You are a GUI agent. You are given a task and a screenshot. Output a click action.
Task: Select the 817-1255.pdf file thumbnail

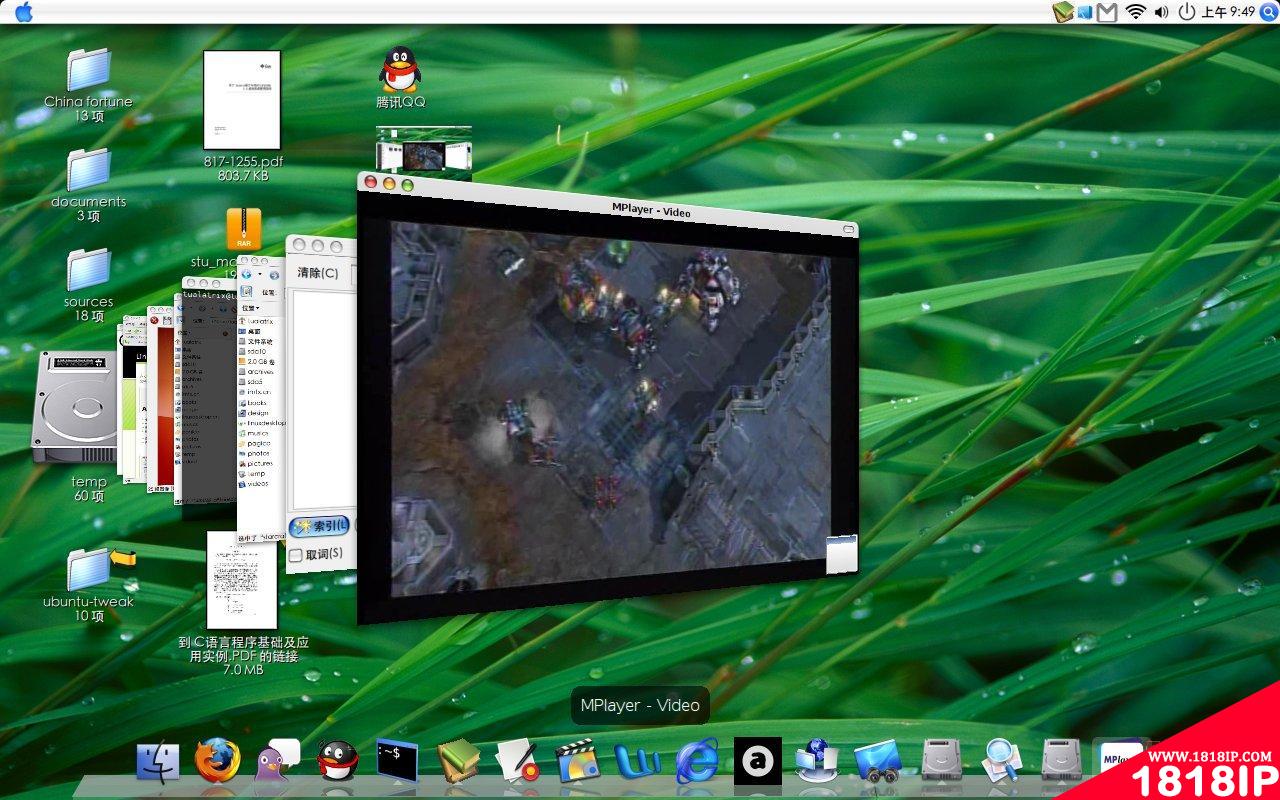coord(242,100)
